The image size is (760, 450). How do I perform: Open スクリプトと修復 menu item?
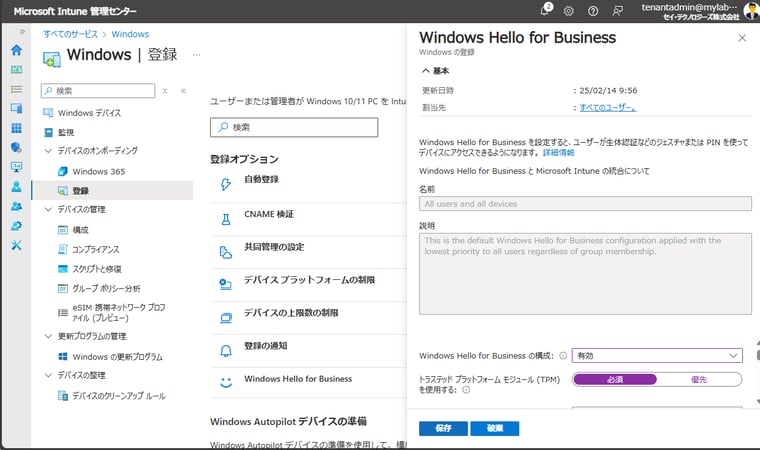coord(97,269)
